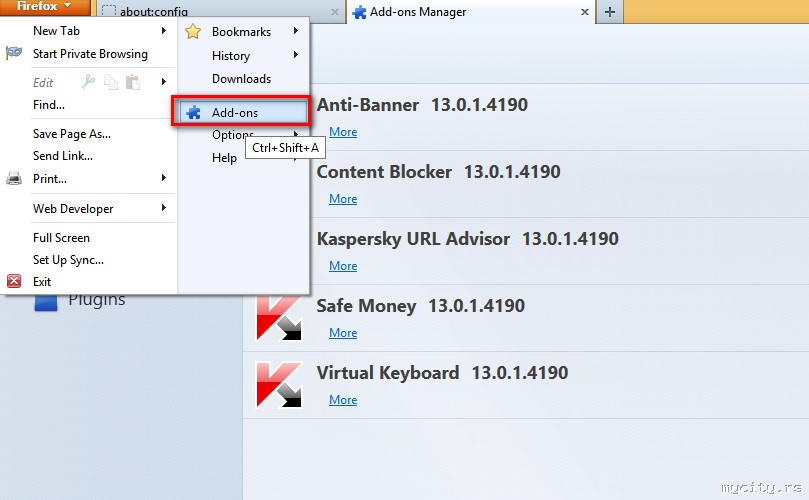Select the Content Blocker 13.0.1.4190 entry
This screenshot has height=500, width=809.
click(439, 172)
